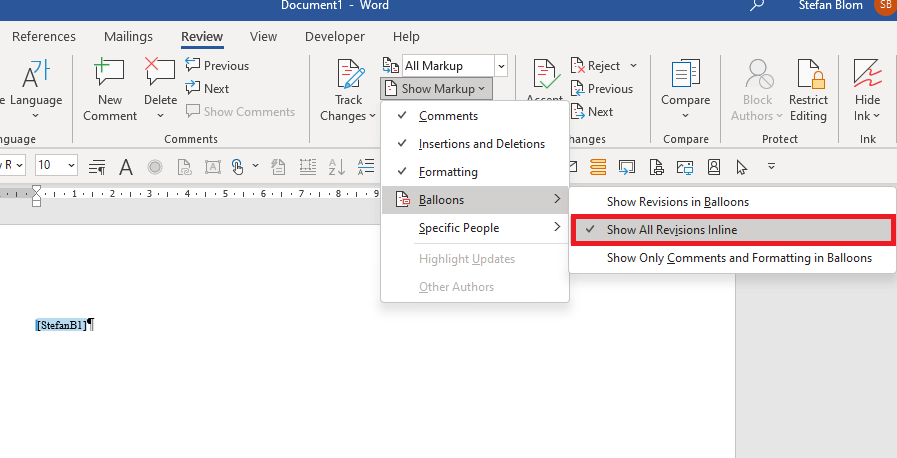Click the paragraph marks toolbar icon
897x458 pixels.
pos(97,167)
